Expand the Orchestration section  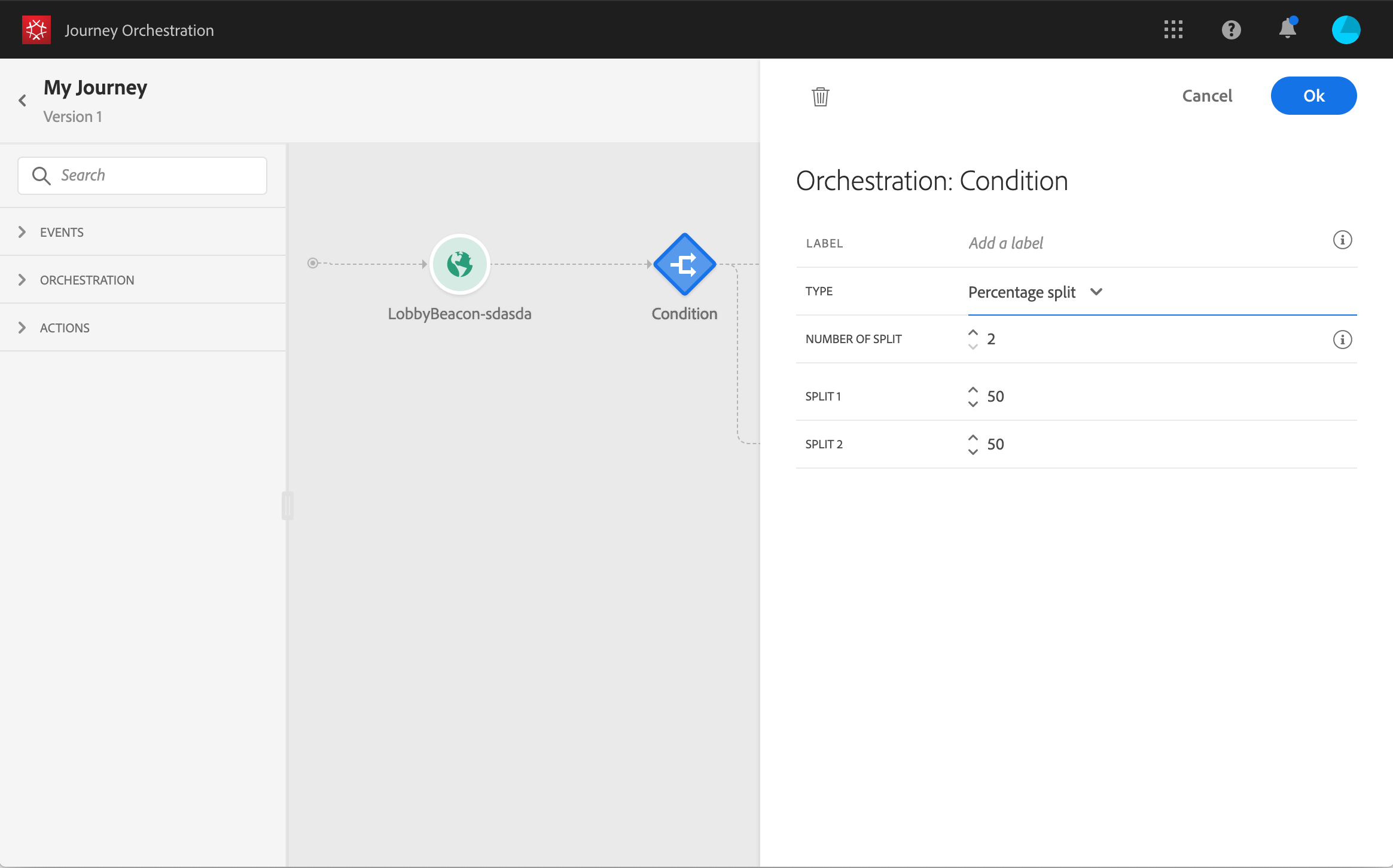click(87, 280)
